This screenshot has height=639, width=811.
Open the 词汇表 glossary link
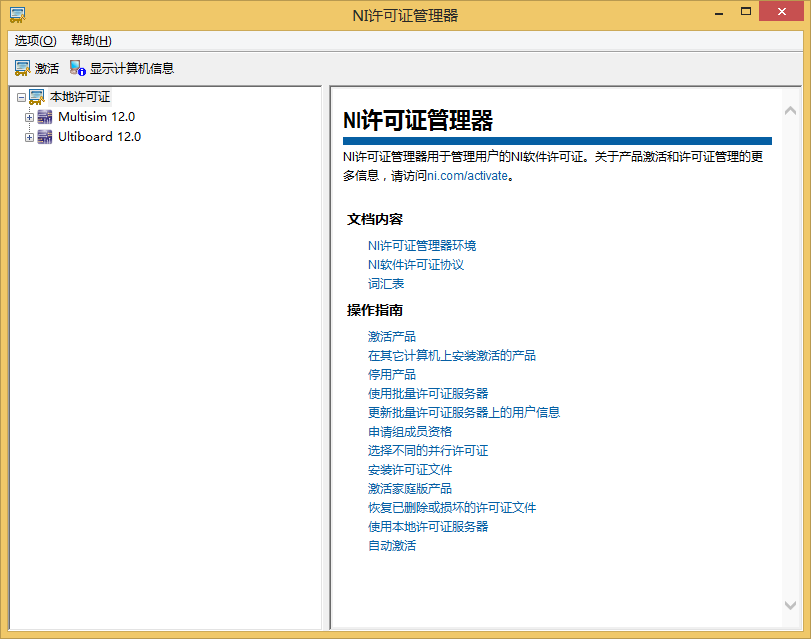[385, 284]
